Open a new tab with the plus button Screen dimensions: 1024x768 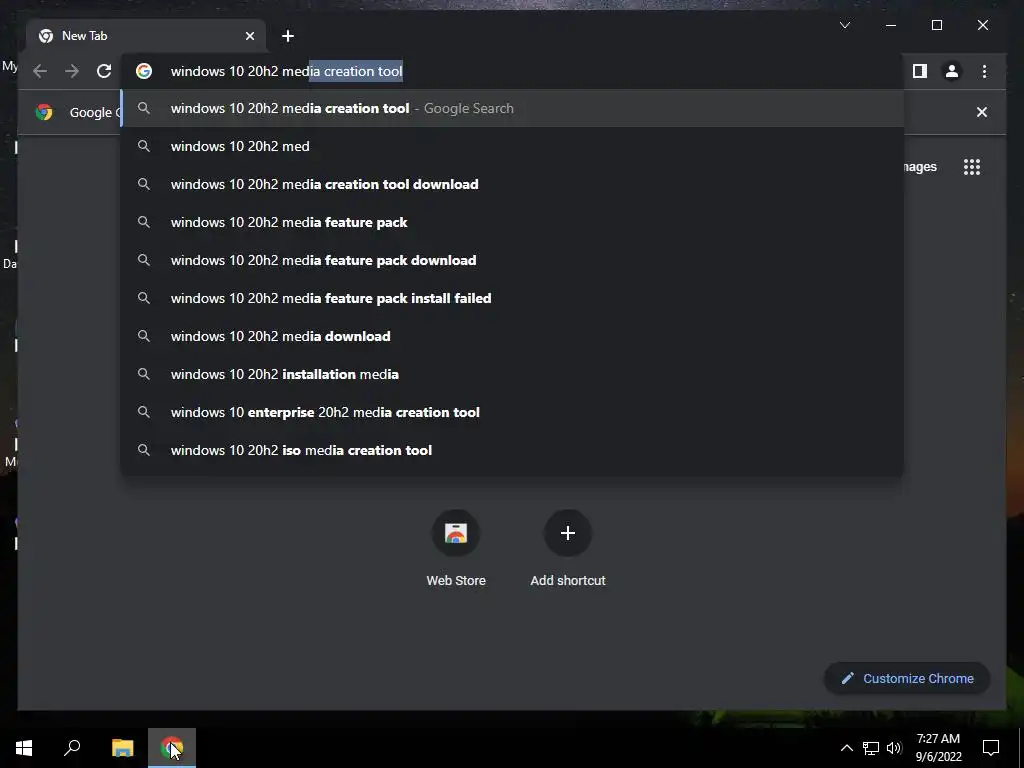click(x=288, y=36)
